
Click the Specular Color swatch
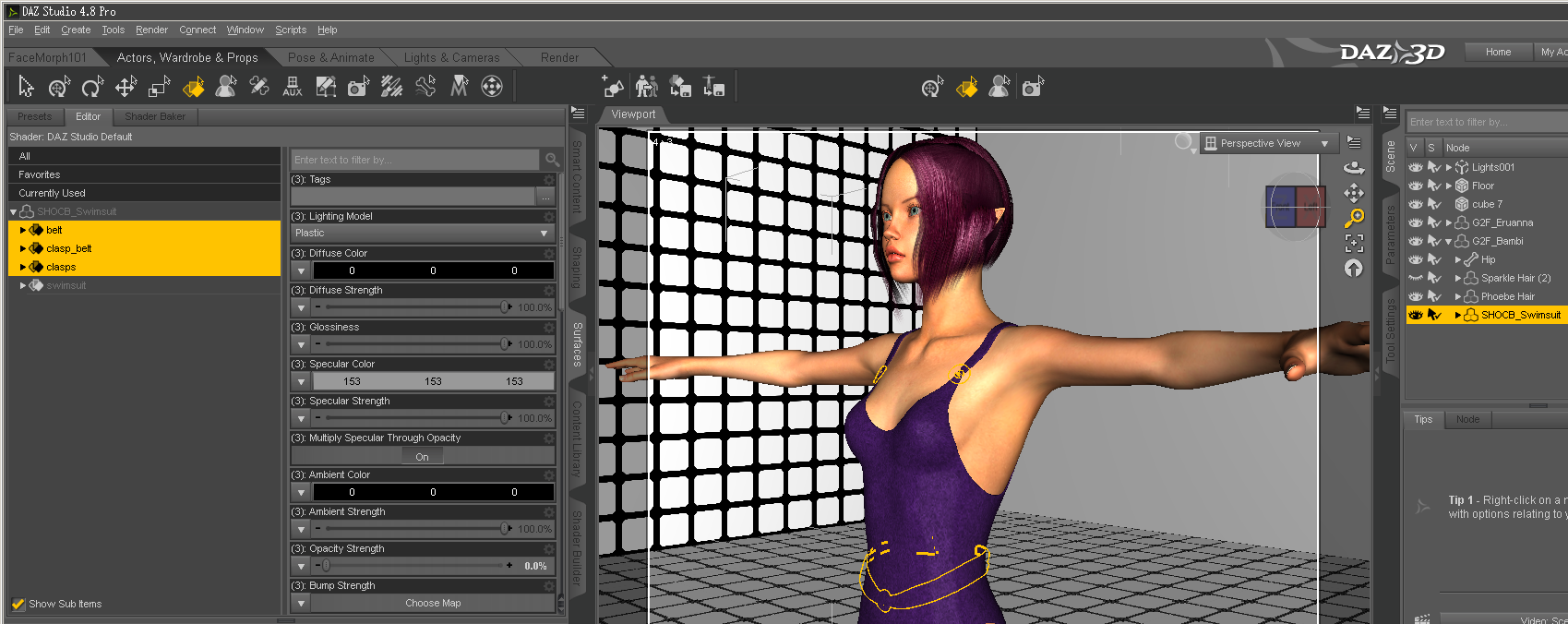433,381
